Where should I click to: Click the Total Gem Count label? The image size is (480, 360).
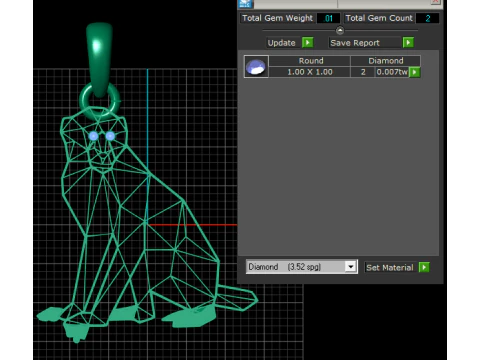(x=379, y=18)
